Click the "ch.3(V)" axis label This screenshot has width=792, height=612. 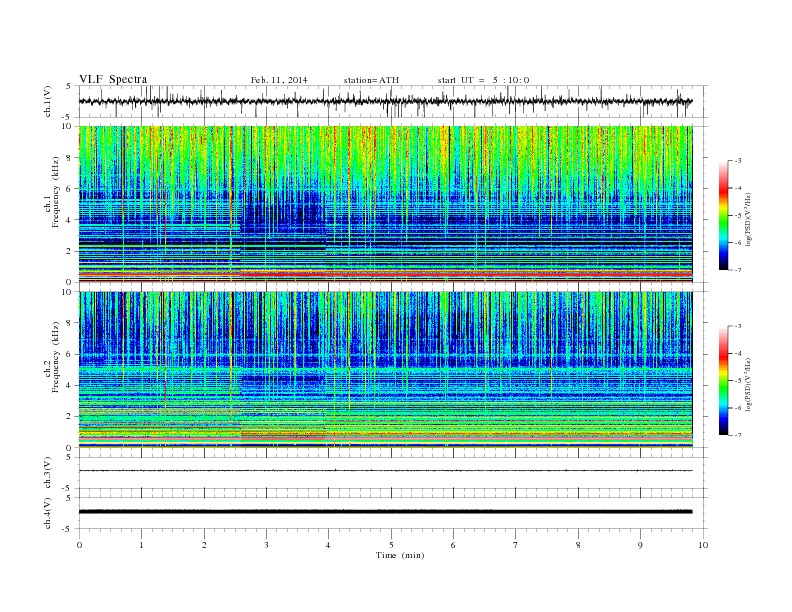(x=48, y=473)
